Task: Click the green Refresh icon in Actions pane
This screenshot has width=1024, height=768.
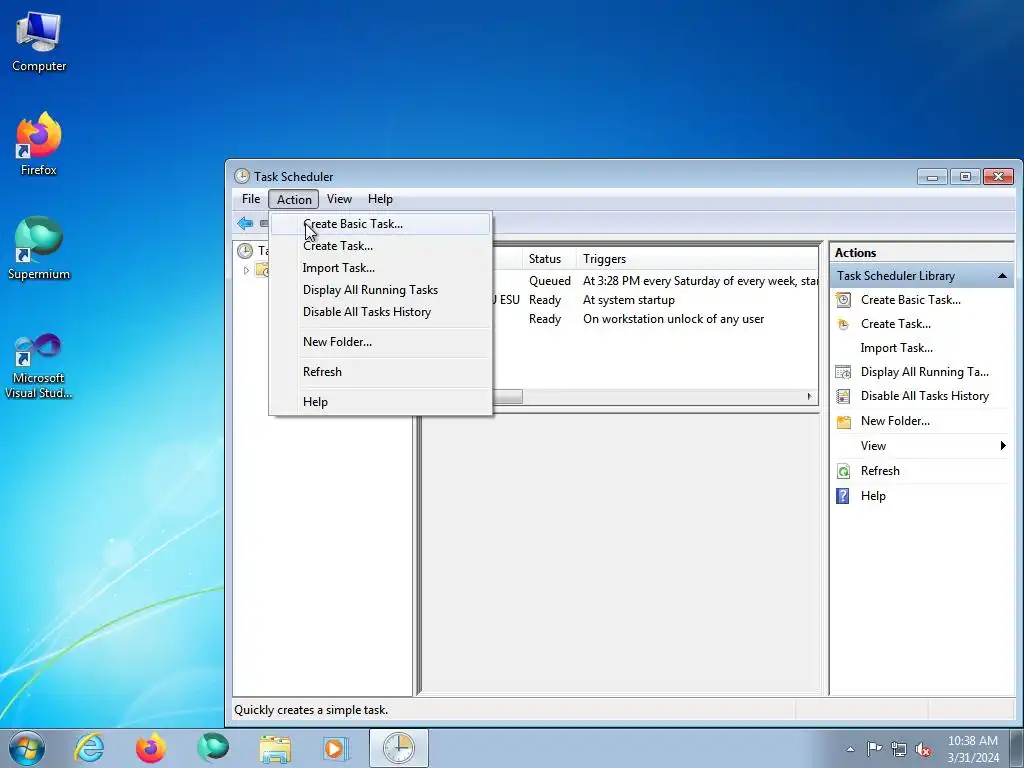Action: (843, 471)
